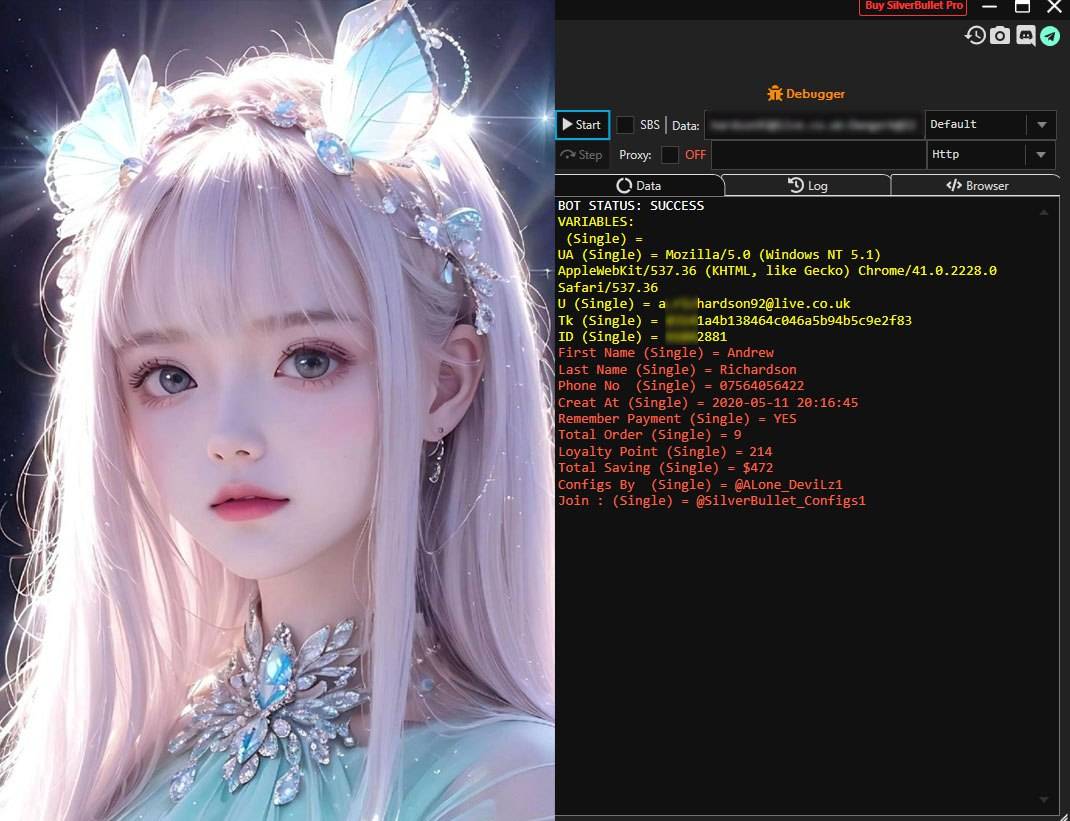The image size is (1070, 821).
Task: Open the Browser tab
Action: pyautogui.click(x=977, y=186)
